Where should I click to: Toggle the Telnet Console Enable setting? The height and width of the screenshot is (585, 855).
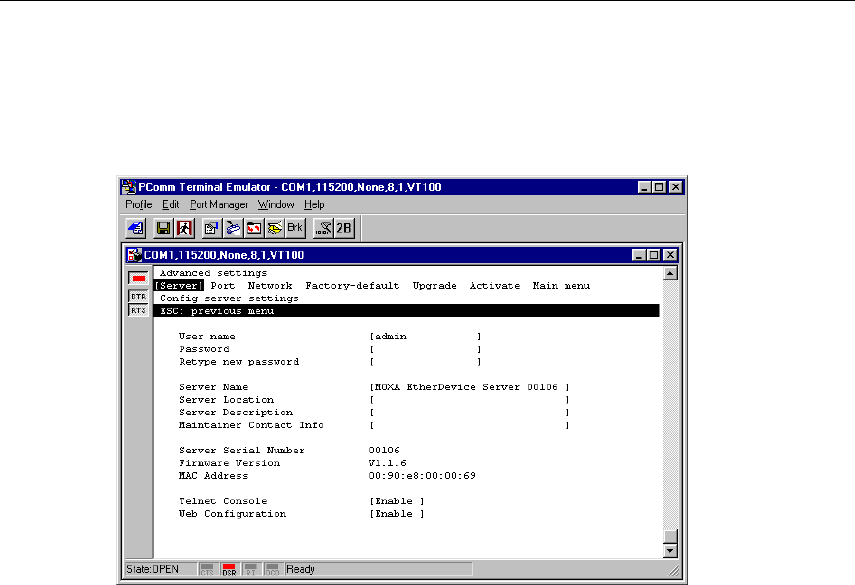click(397, 501)
